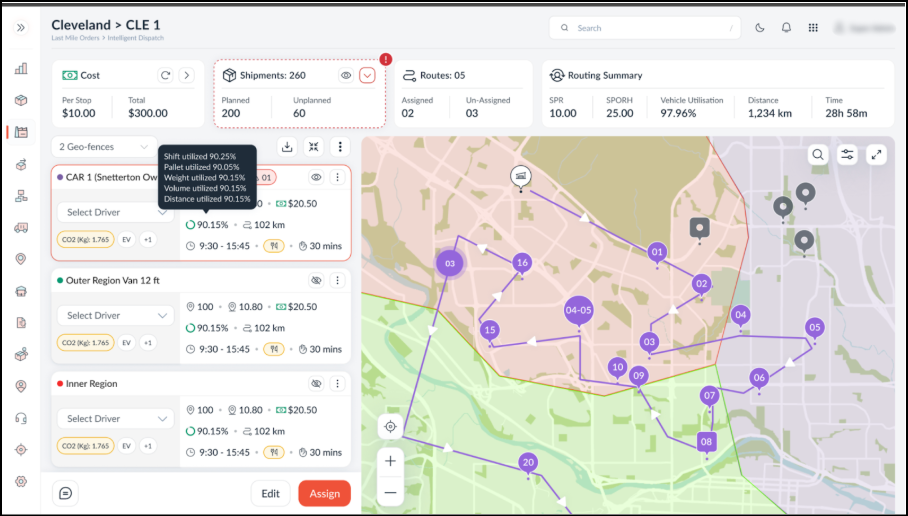Toggle CAR 1 route visibility eye

[316, 177]
